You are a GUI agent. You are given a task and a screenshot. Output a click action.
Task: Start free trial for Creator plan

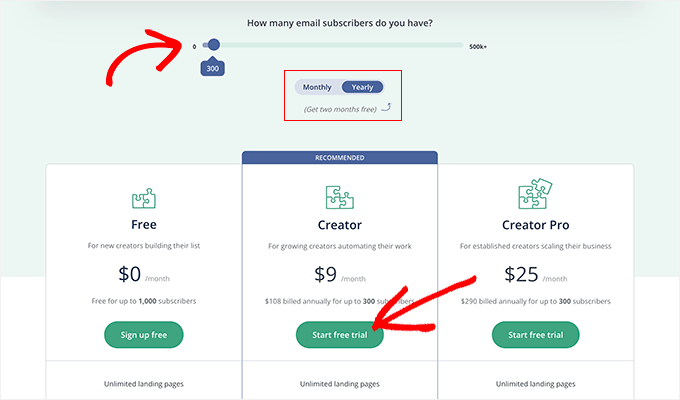point(339,334)
